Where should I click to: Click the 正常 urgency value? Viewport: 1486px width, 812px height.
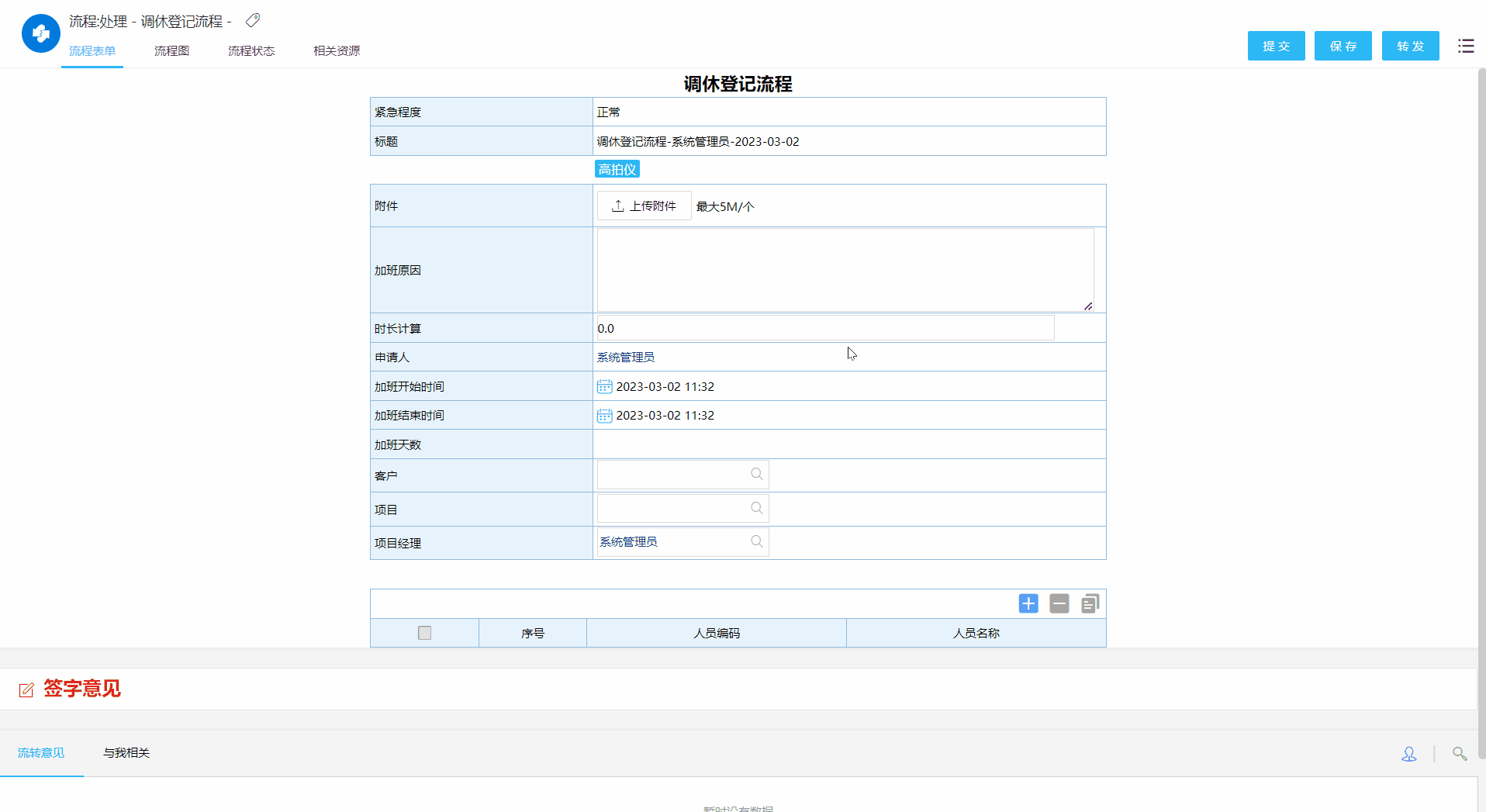(x=609, y=112)
